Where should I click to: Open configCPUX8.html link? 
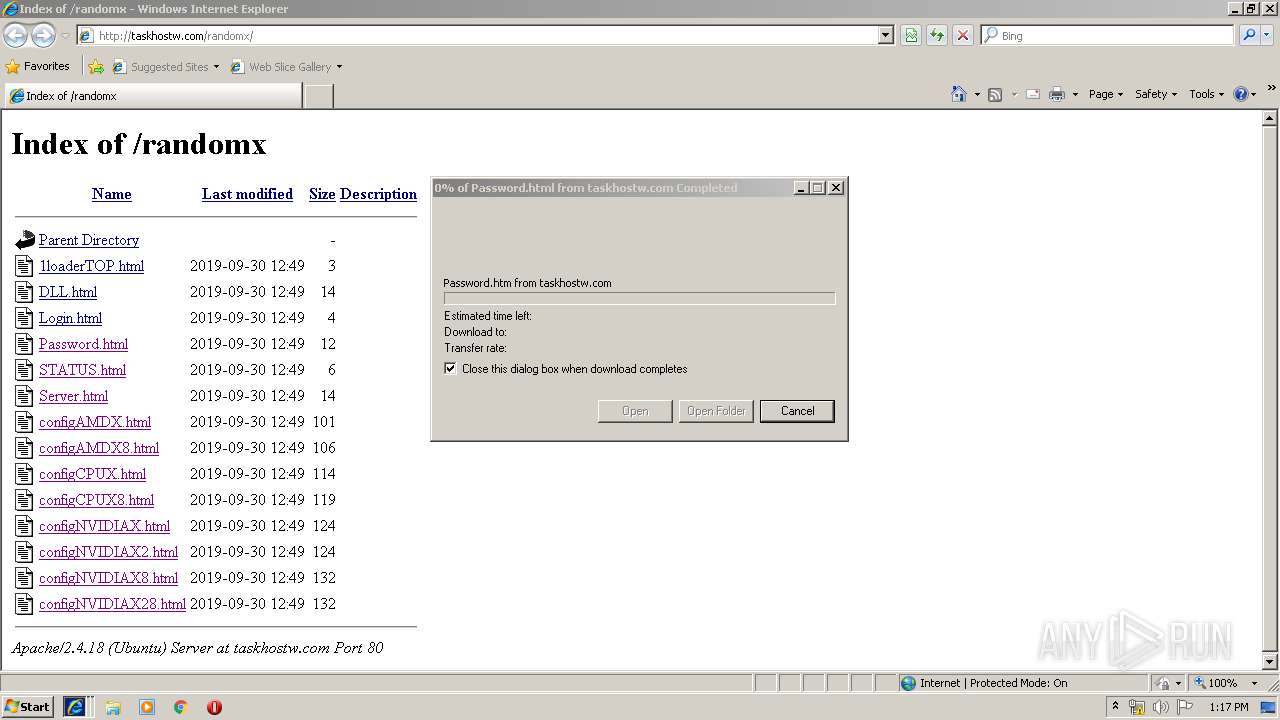[96, 500]
